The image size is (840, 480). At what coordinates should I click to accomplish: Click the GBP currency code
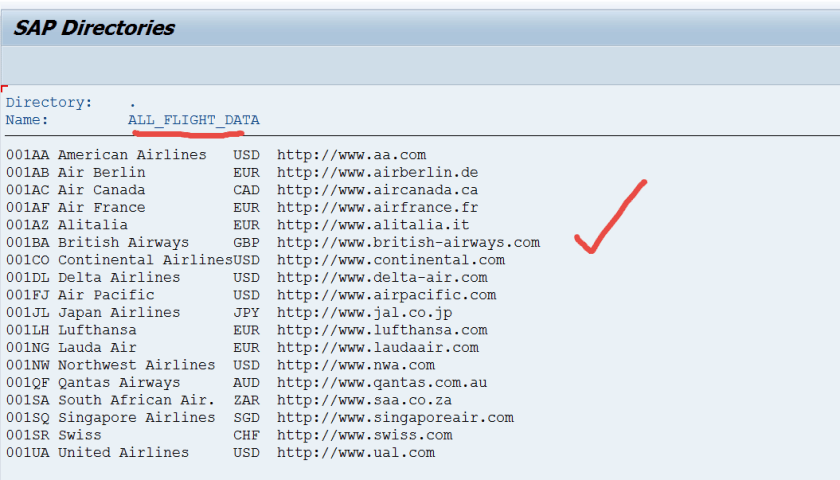click(246, 243)
